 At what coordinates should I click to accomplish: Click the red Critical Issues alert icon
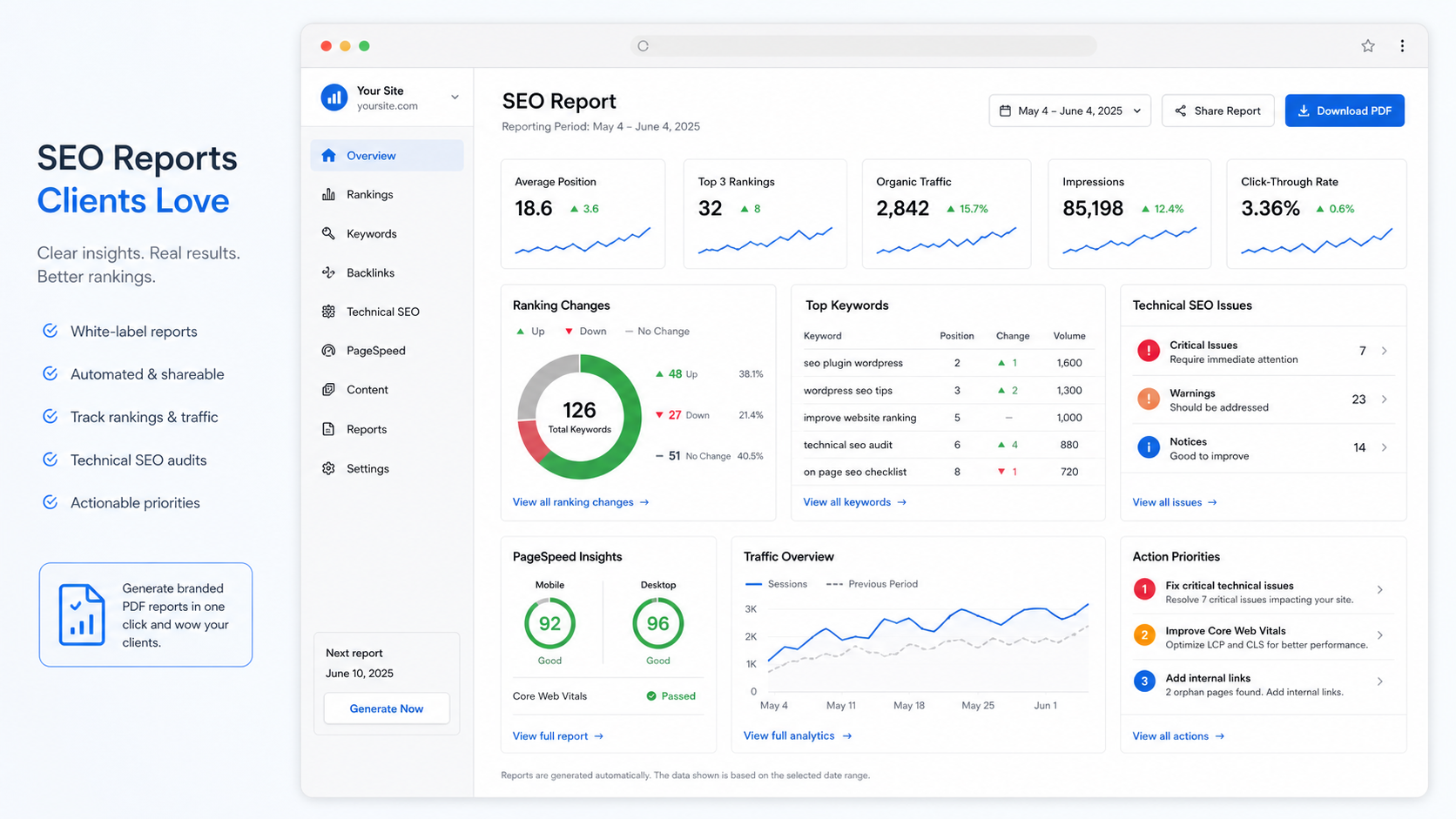1149,351
